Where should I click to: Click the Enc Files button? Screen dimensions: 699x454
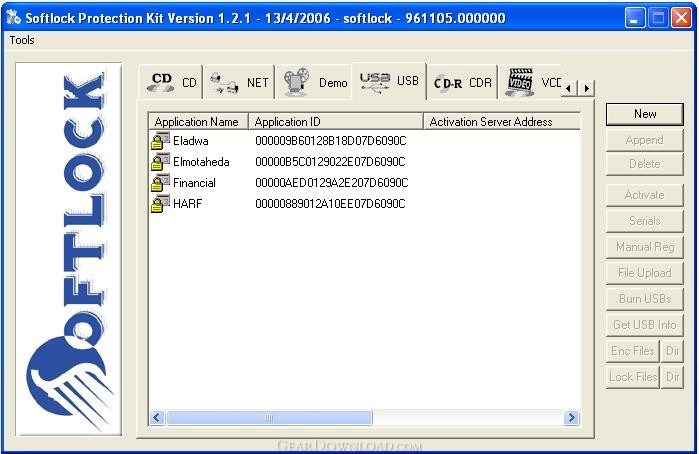[633, 351]
